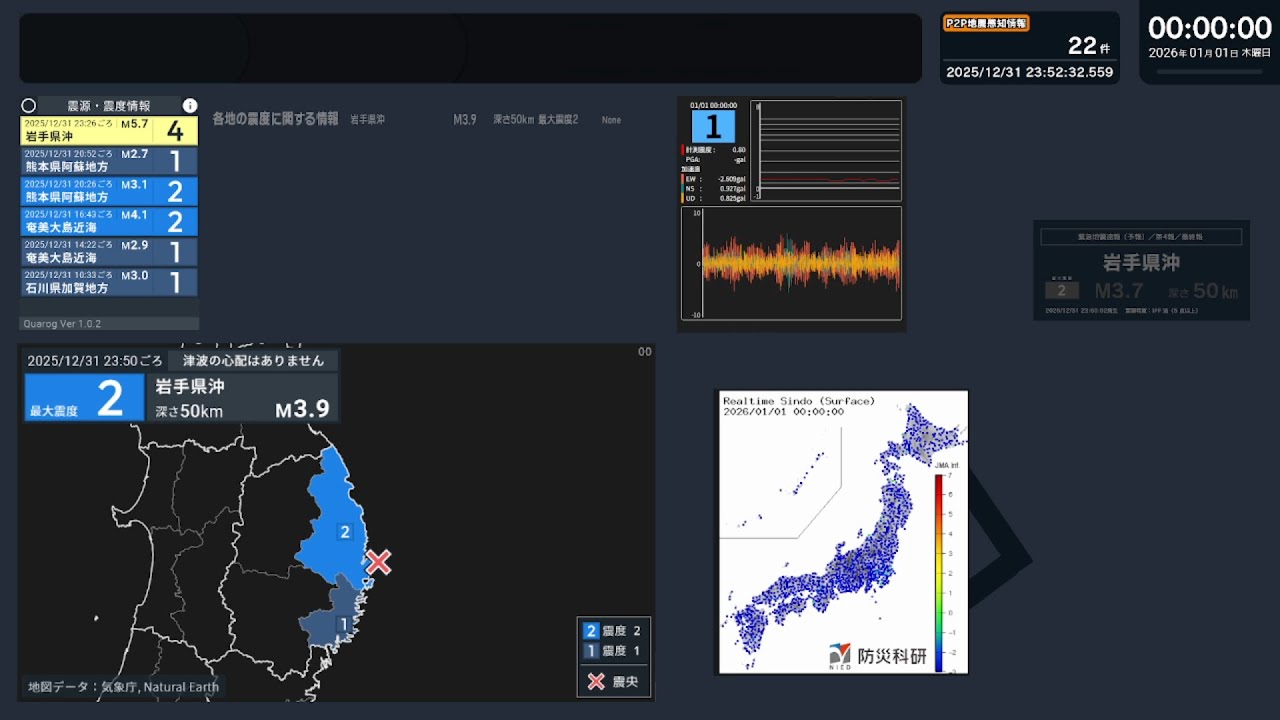This screenshot has height=720, width=1280.
Task: Click the 緊急地震速報 岩手県沖 M3.7 panel
Action: point(1141,270)
